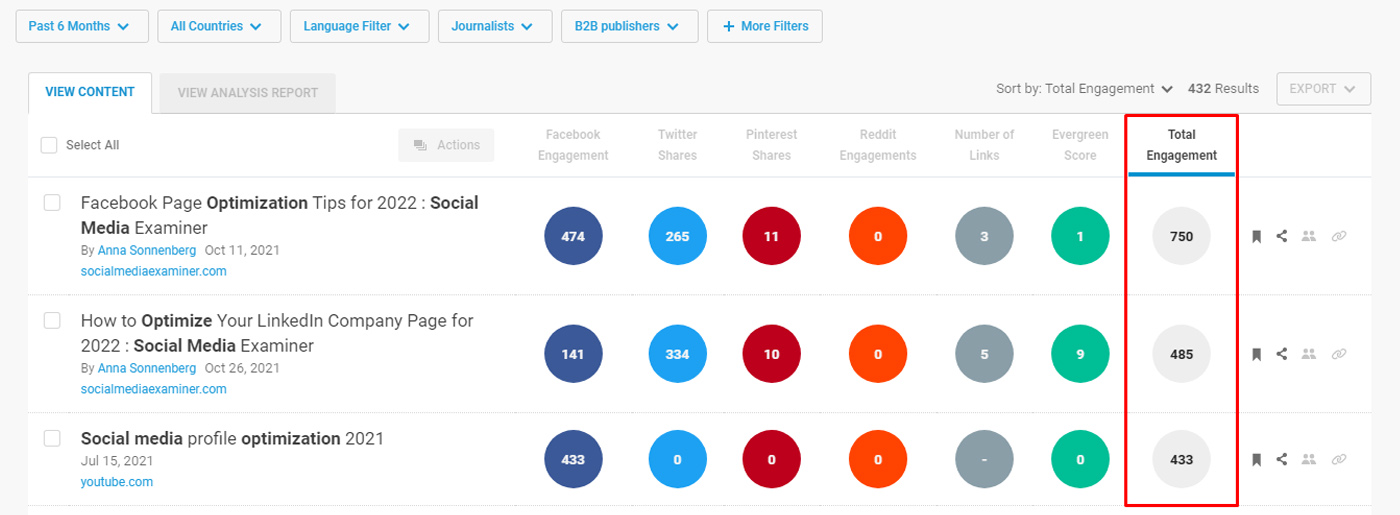Open the Sort by Total Engagement dropdown
The width and height of the screenshot is (1400, 515).
pyautogui.click(x=1084, y=89)
